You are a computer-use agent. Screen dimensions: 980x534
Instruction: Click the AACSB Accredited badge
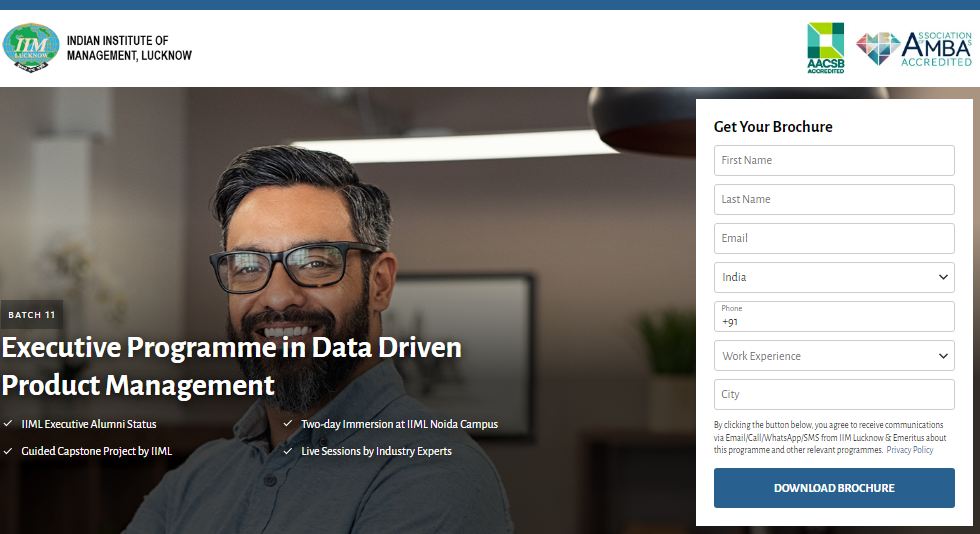pos(825,48)
